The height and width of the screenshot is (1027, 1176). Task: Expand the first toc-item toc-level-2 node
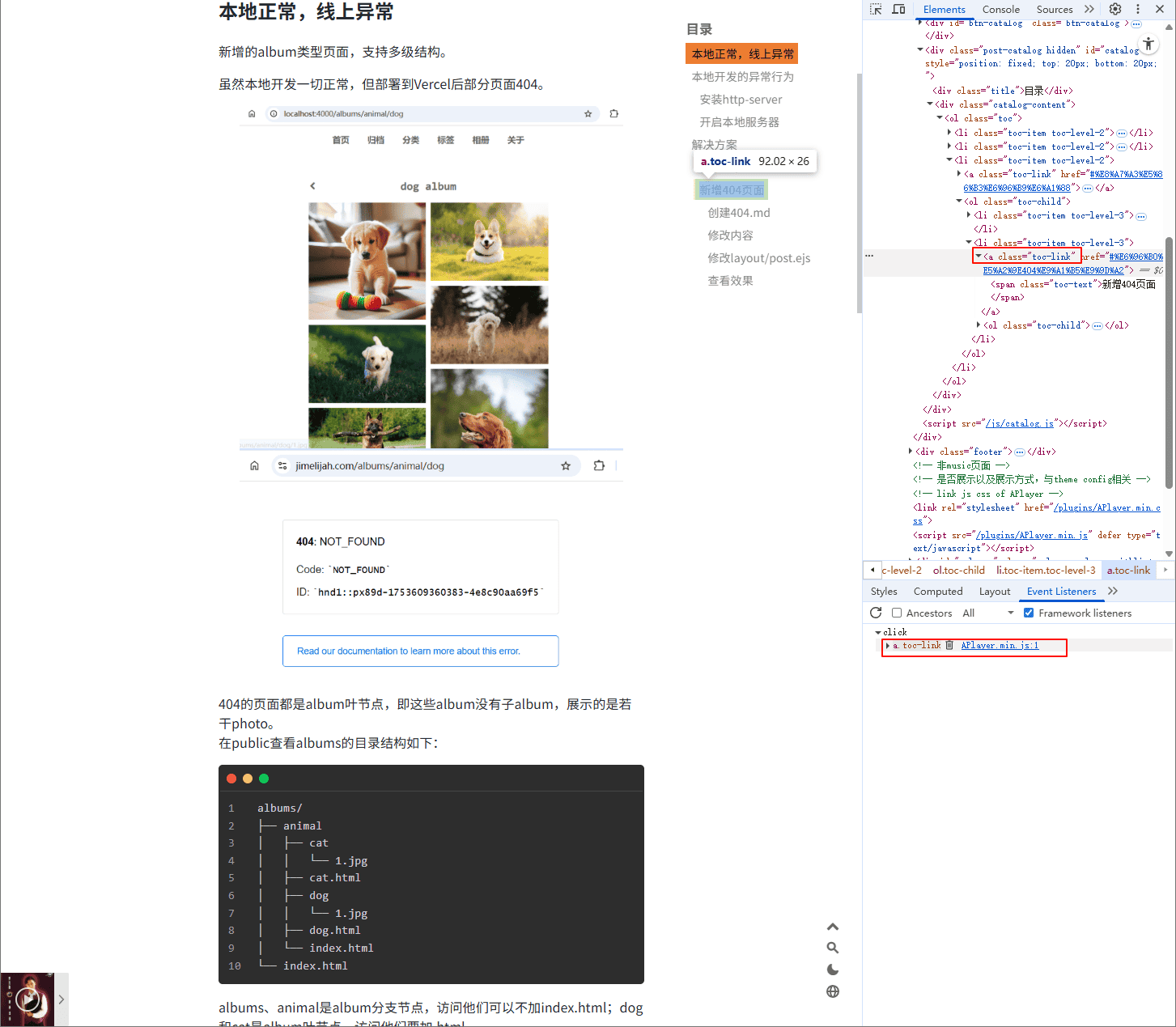coord(950,133)
